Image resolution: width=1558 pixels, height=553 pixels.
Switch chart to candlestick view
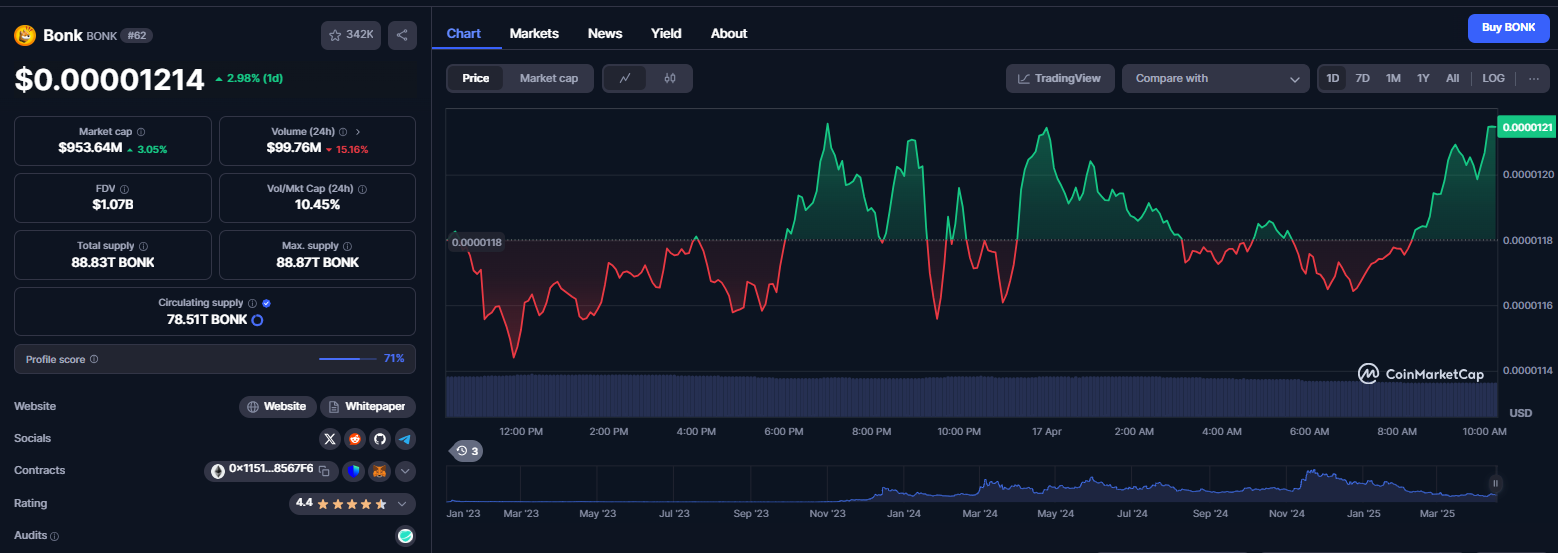(670, 78)
